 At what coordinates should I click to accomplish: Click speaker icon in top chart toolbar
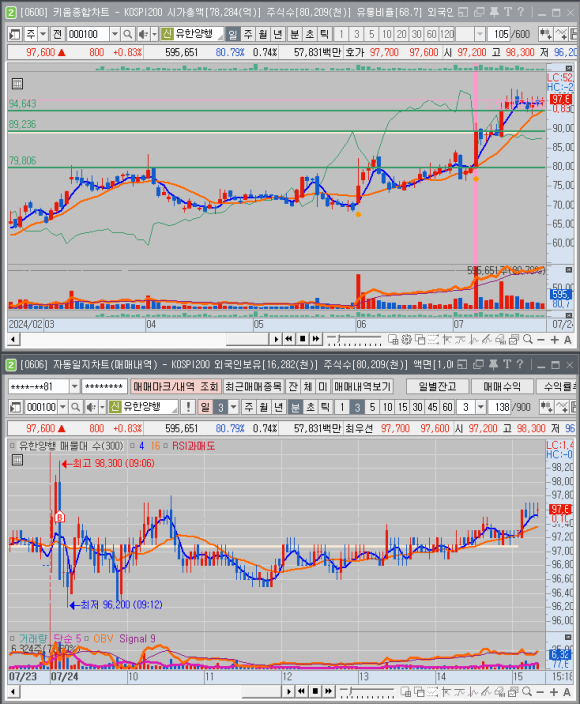pyautogui.click(x=143, y=34)
